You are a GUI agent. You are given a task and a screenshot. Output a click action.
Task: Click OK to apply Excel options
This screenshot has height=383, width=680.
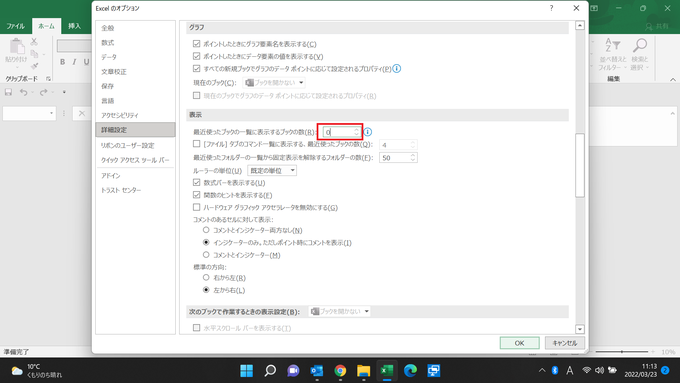click(520, 343)
